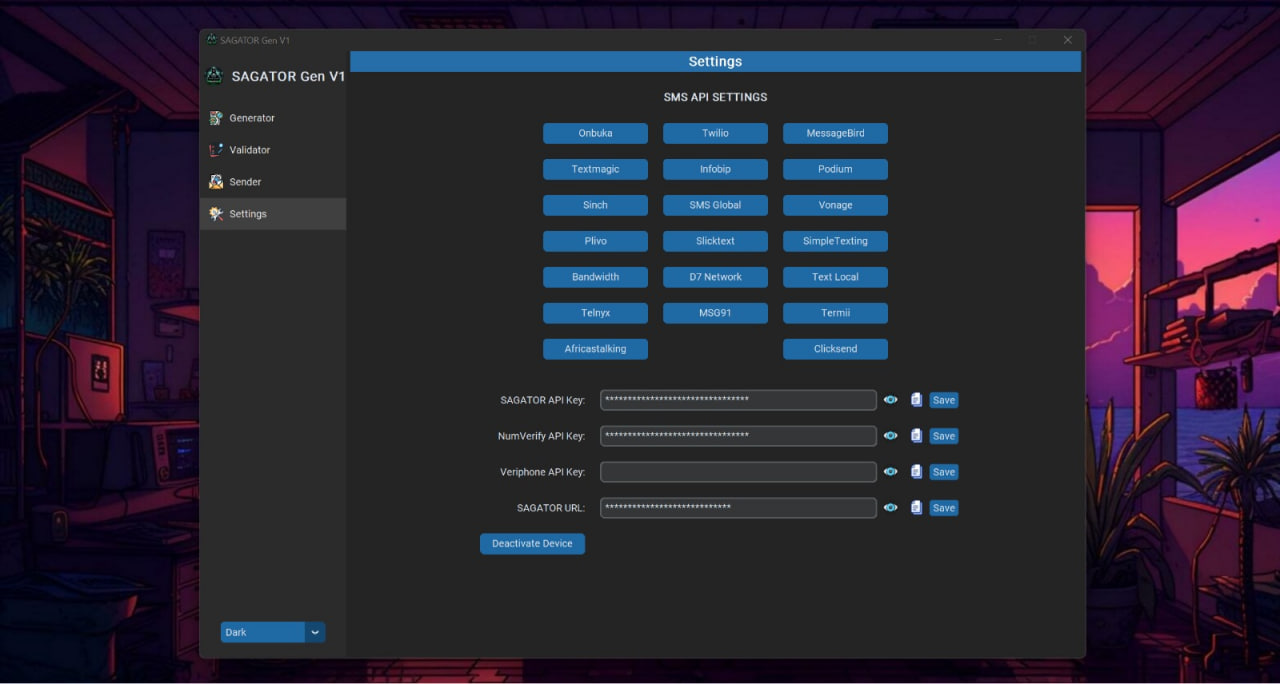Copy the SAGATOR API Key value
Screen dimensions: 1280x684
pos(916,400)
